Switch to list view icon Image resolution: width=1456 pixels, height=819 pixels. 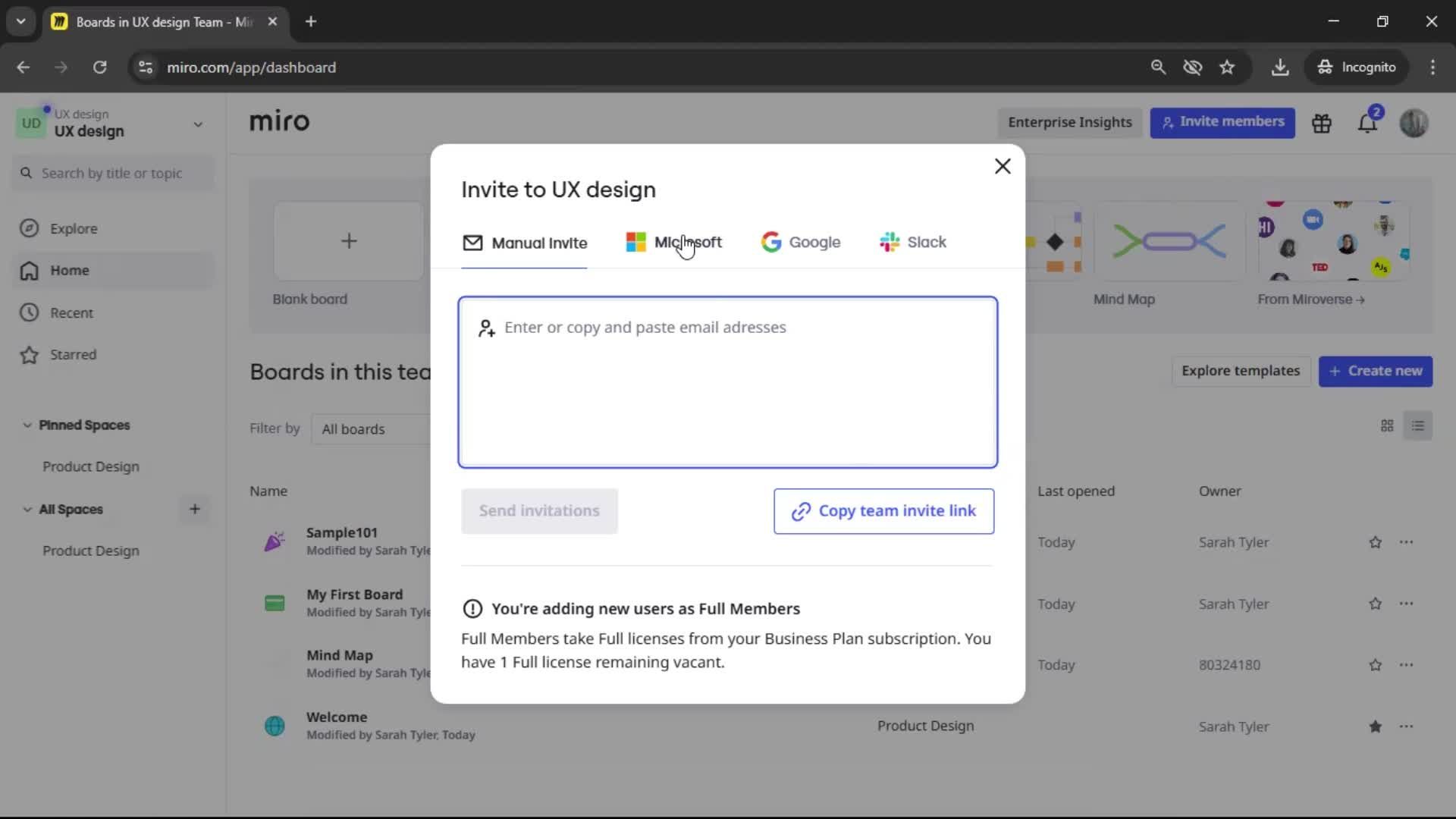point(1418,426)
